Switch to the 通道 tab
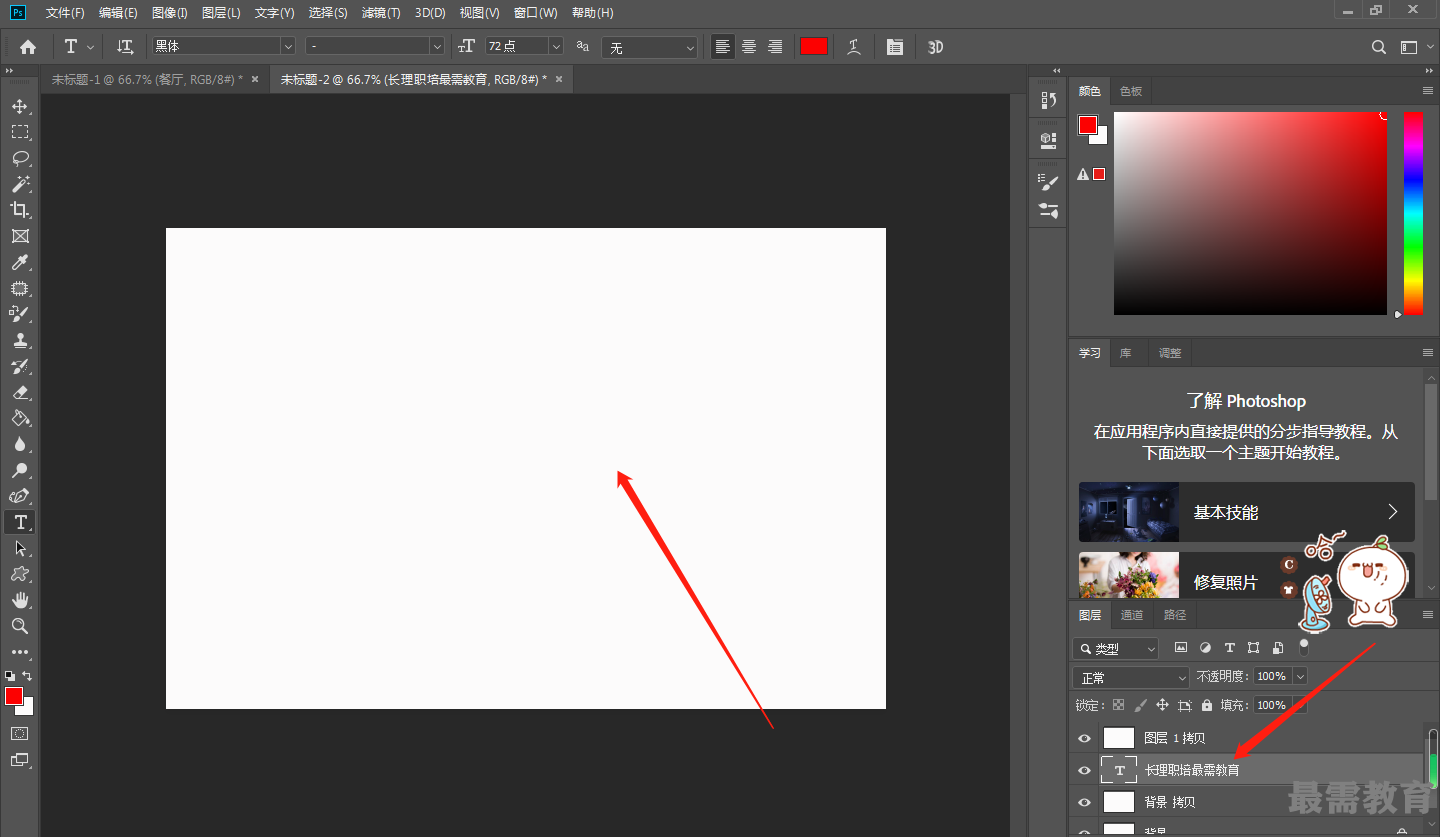 tap(1132, 615)
